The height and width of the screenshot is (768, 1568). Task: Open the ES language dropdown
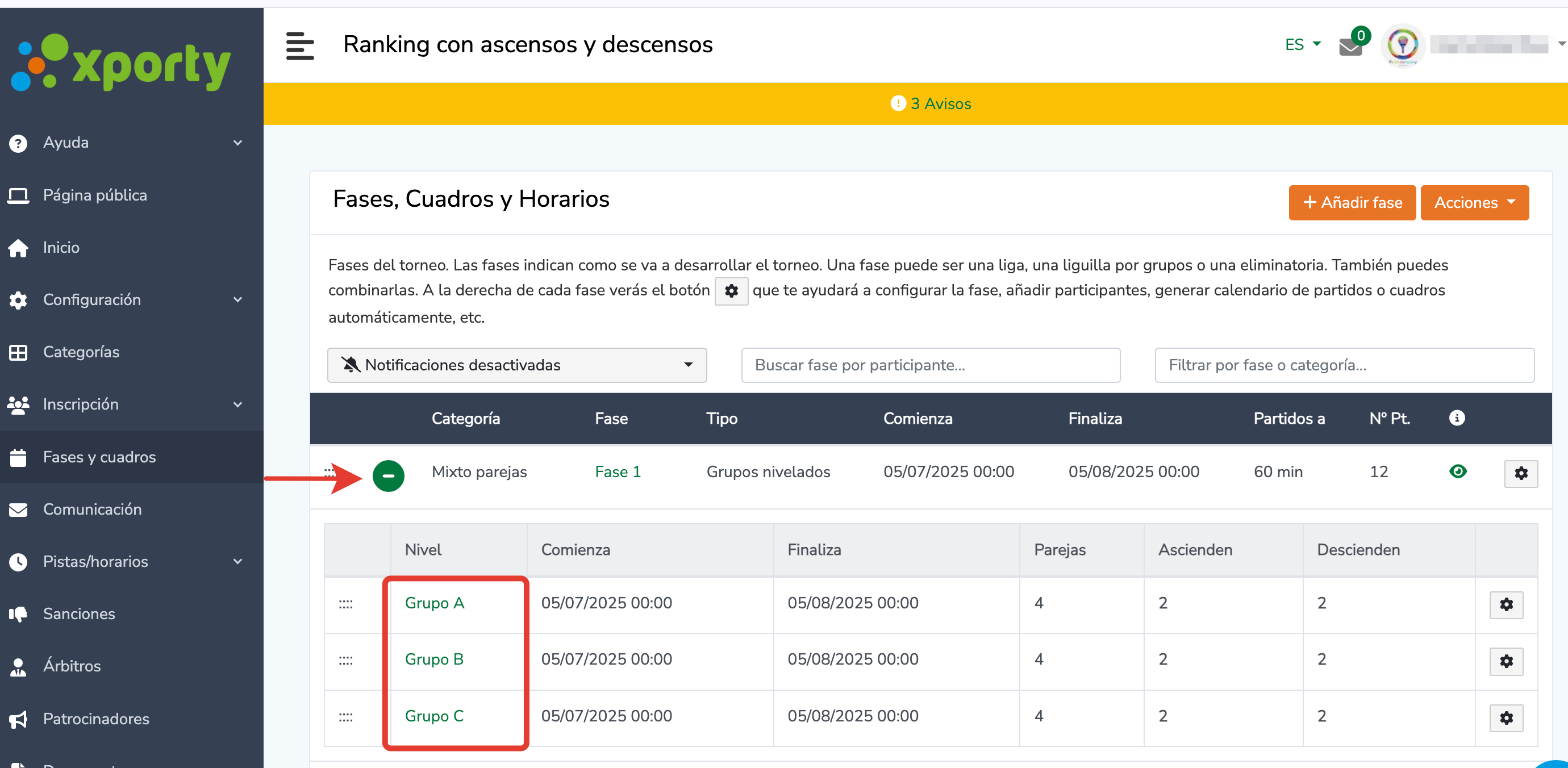[x=1303, y=44]
